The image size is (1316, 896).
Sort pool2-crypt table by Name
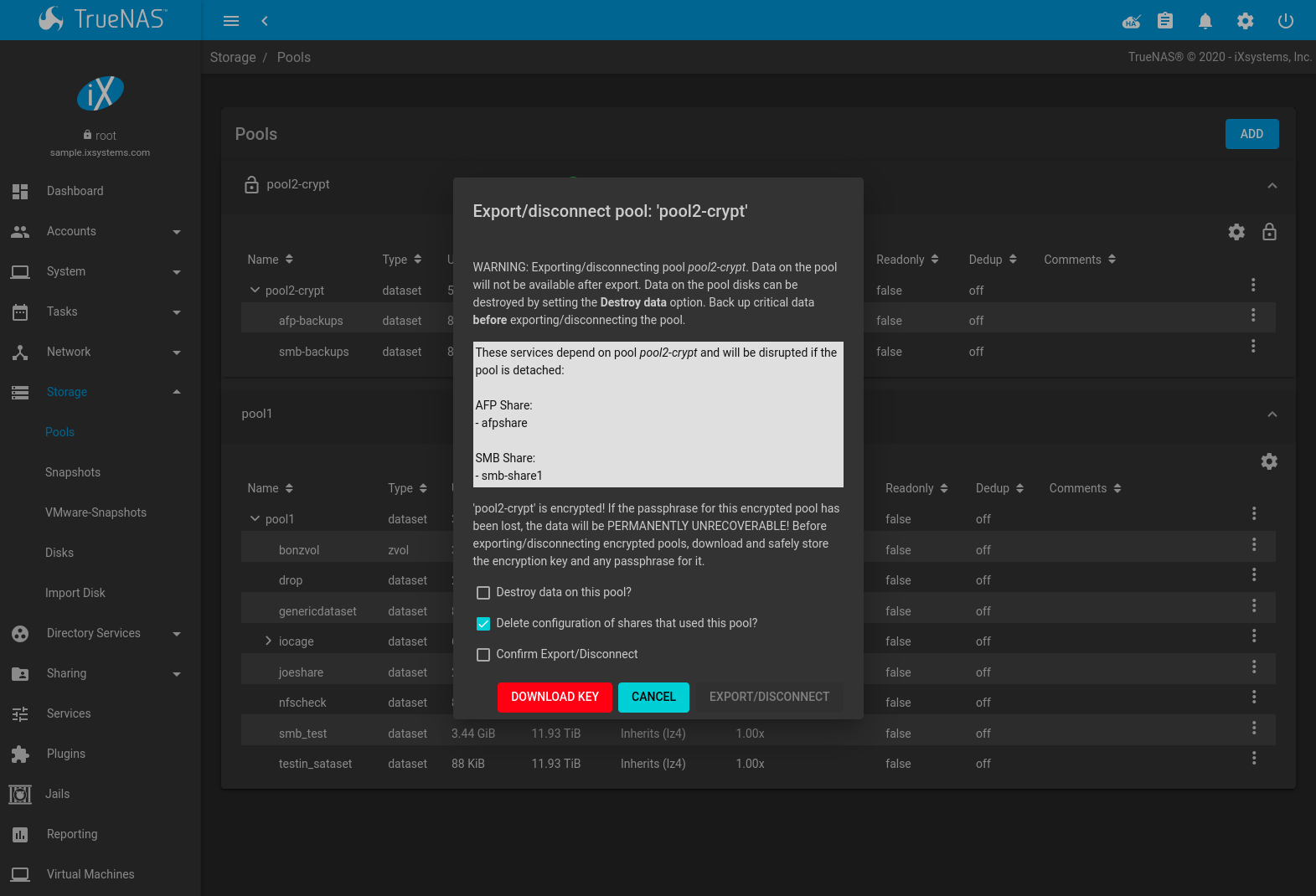pos(270,260)
